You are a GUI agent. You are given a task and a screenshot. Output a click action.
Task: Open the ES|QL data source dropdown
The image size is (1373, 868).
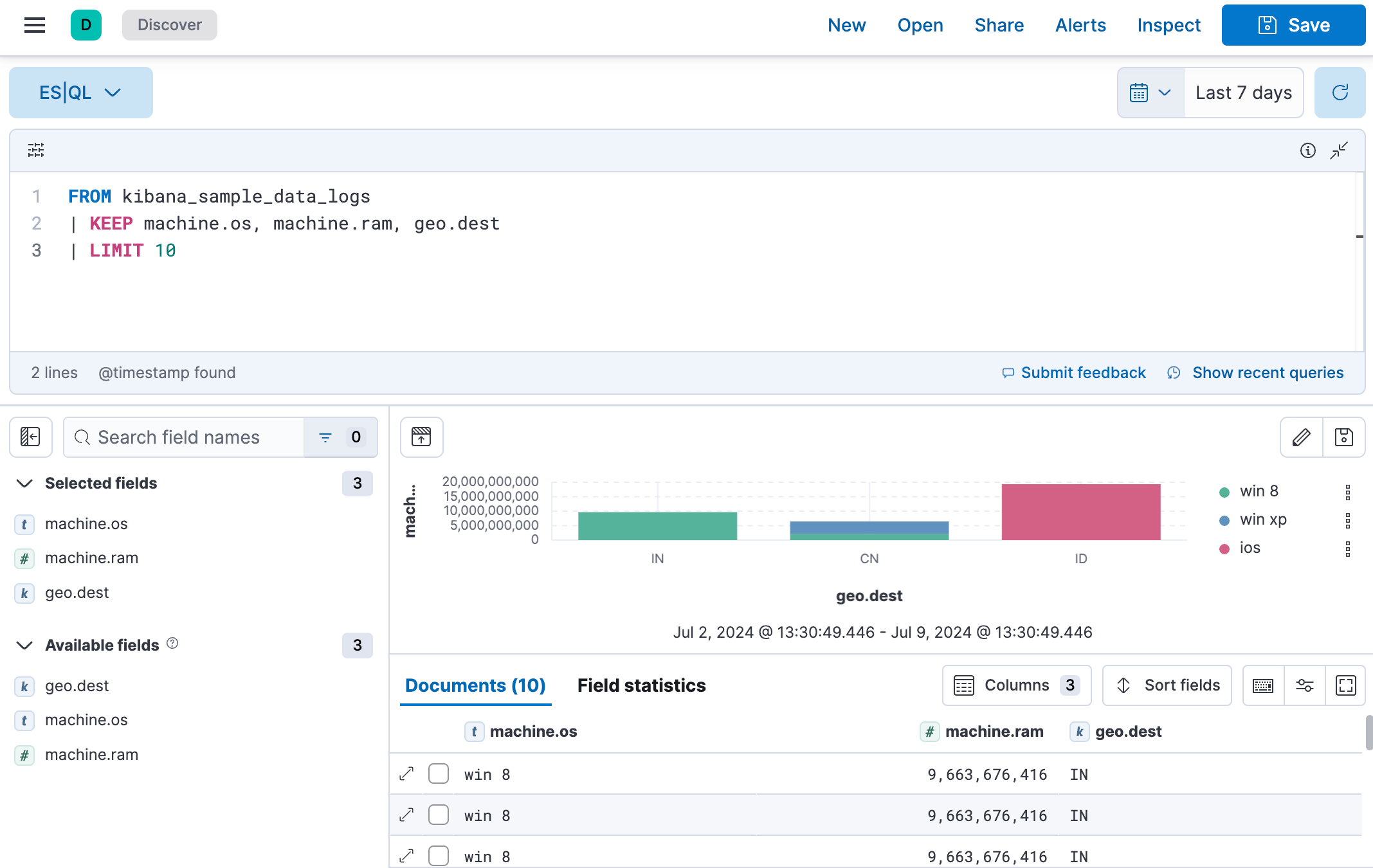(x=80, y=93)
